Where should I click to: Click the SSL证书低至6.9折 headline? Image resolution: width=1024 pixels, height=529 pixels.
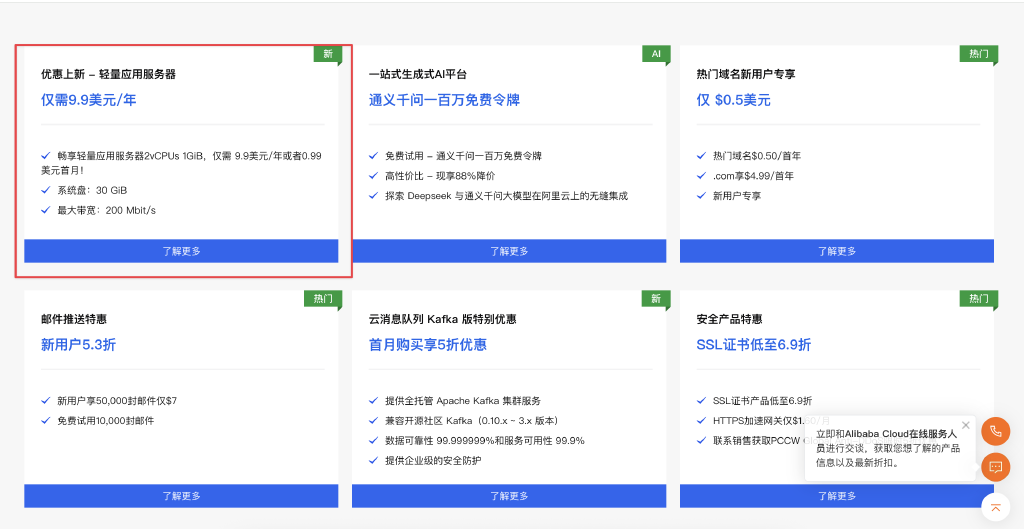pyautogui.click(x=754, y=345)
